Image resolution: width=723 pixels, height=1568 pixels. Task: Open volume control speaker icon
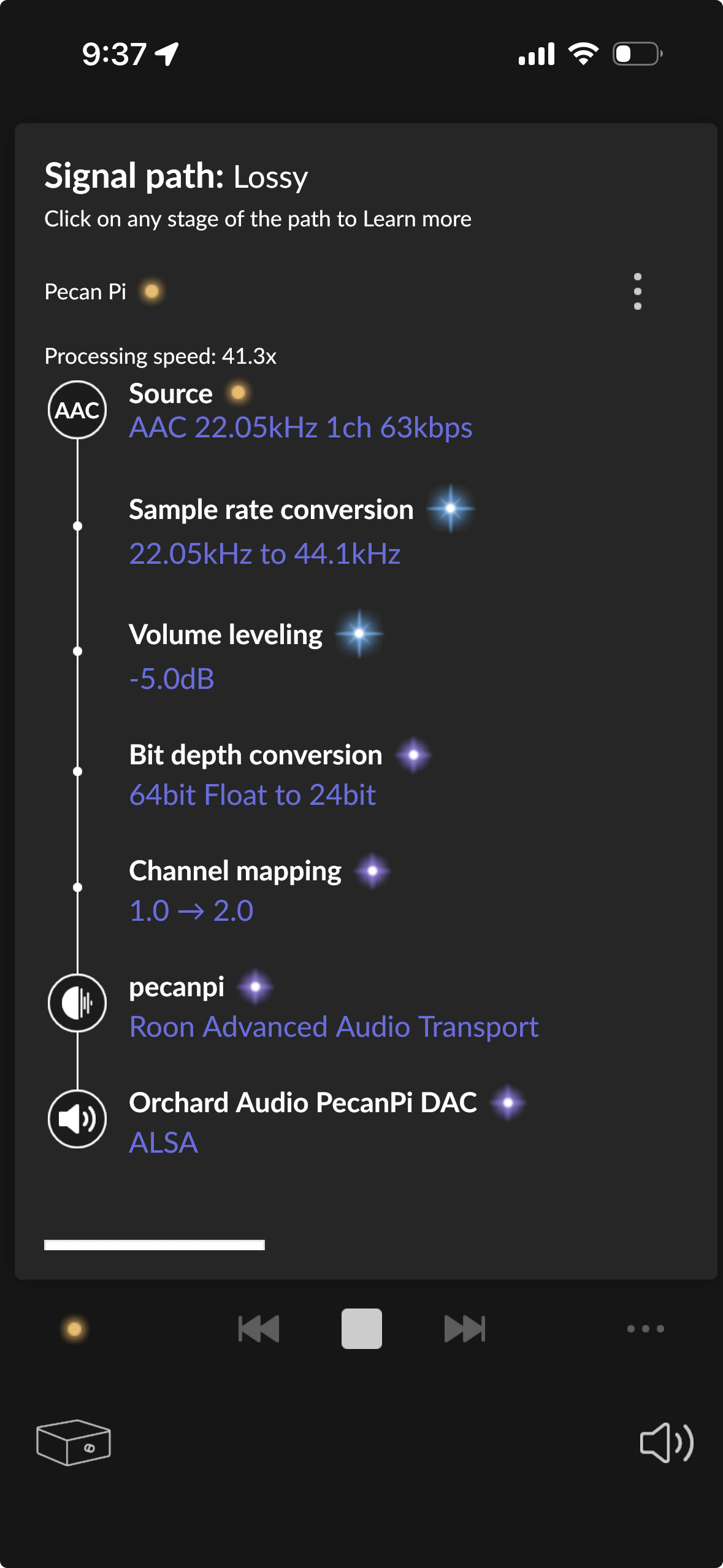[666, 1442]
